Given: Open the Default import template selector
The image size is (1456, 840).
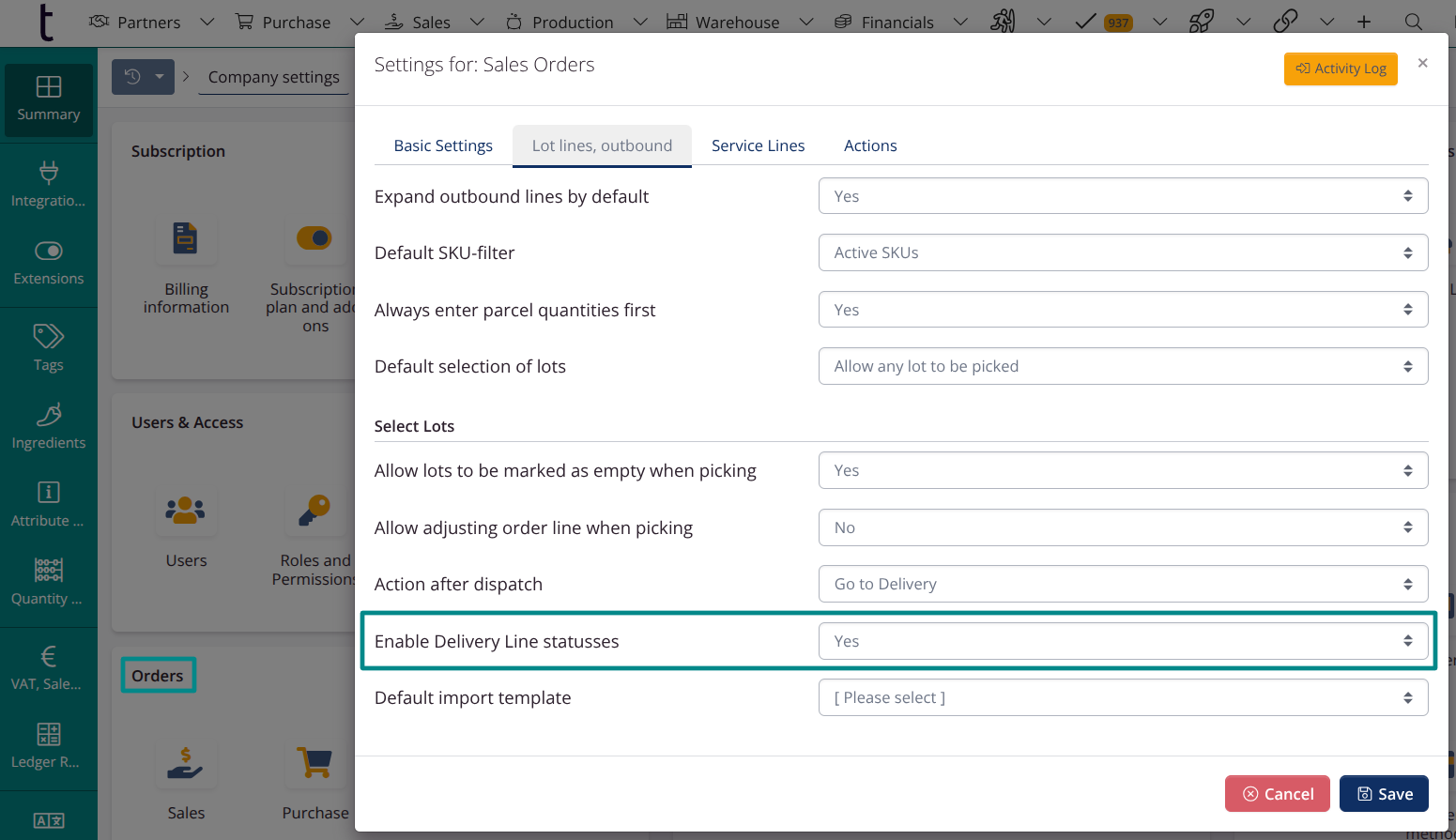Looking at the screenshot, I should coord(1123,697).
